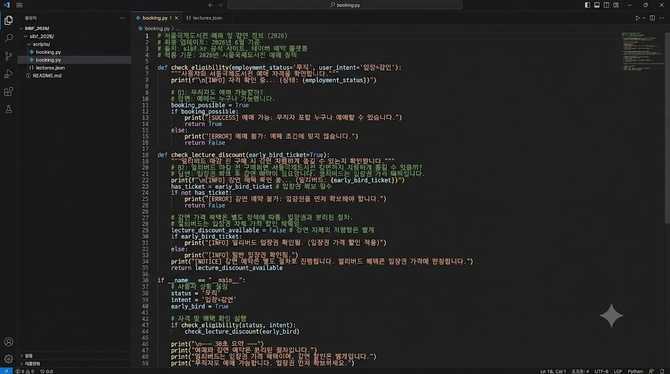Click the editor vertical scrollbar
Screen dimensions: 670x374
pos(667,128)
